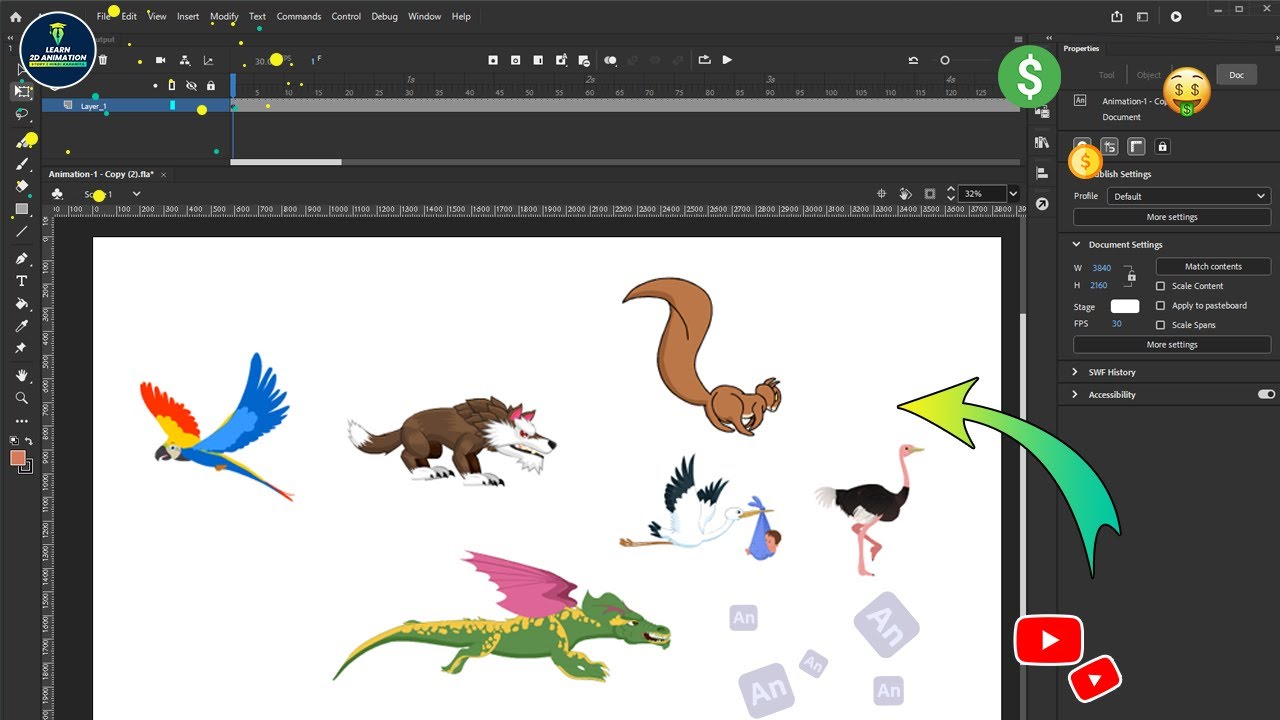This screenshot has width=1280, height=720.
Task: Open the 32% zoom dropdown arrow
Action: click(1013, 194)
